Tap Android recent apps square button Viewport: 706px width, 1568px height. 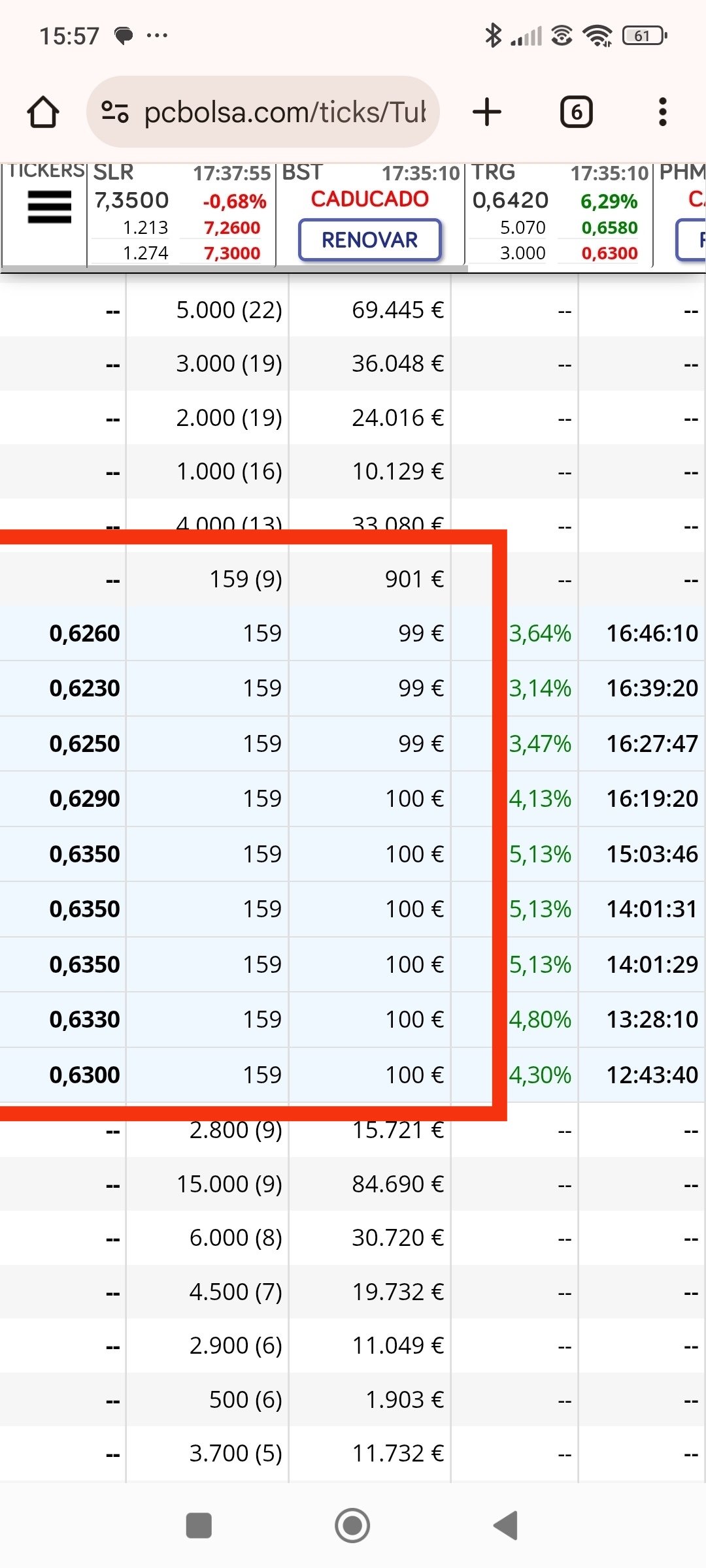click(x=199, y=1526)
